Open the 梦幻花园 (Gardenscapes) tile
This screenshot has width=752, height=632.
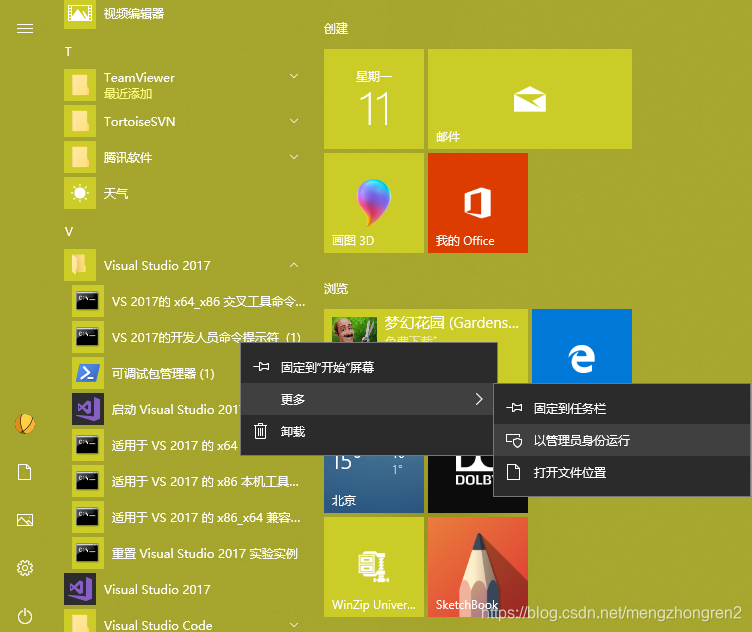click(426, 326)
